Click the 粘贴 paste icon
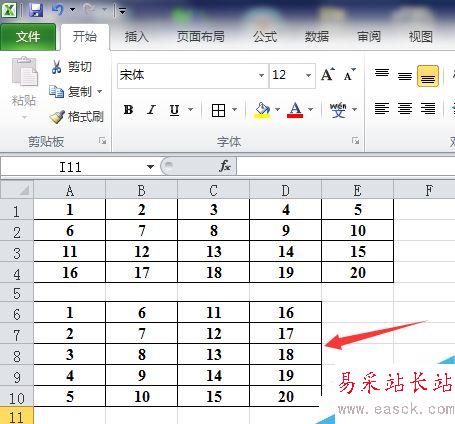 tap(25, 71)
